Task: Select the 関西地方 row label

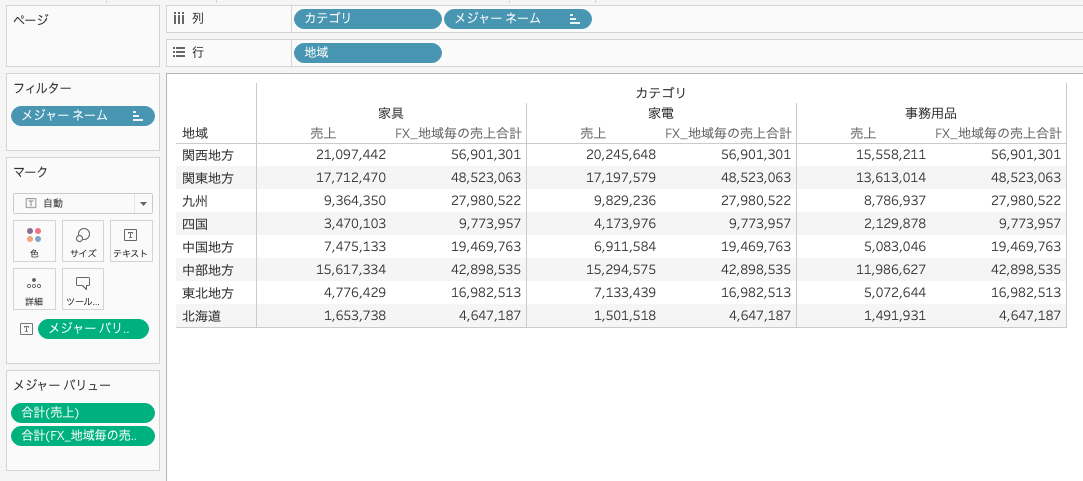Action: [207, 155]
